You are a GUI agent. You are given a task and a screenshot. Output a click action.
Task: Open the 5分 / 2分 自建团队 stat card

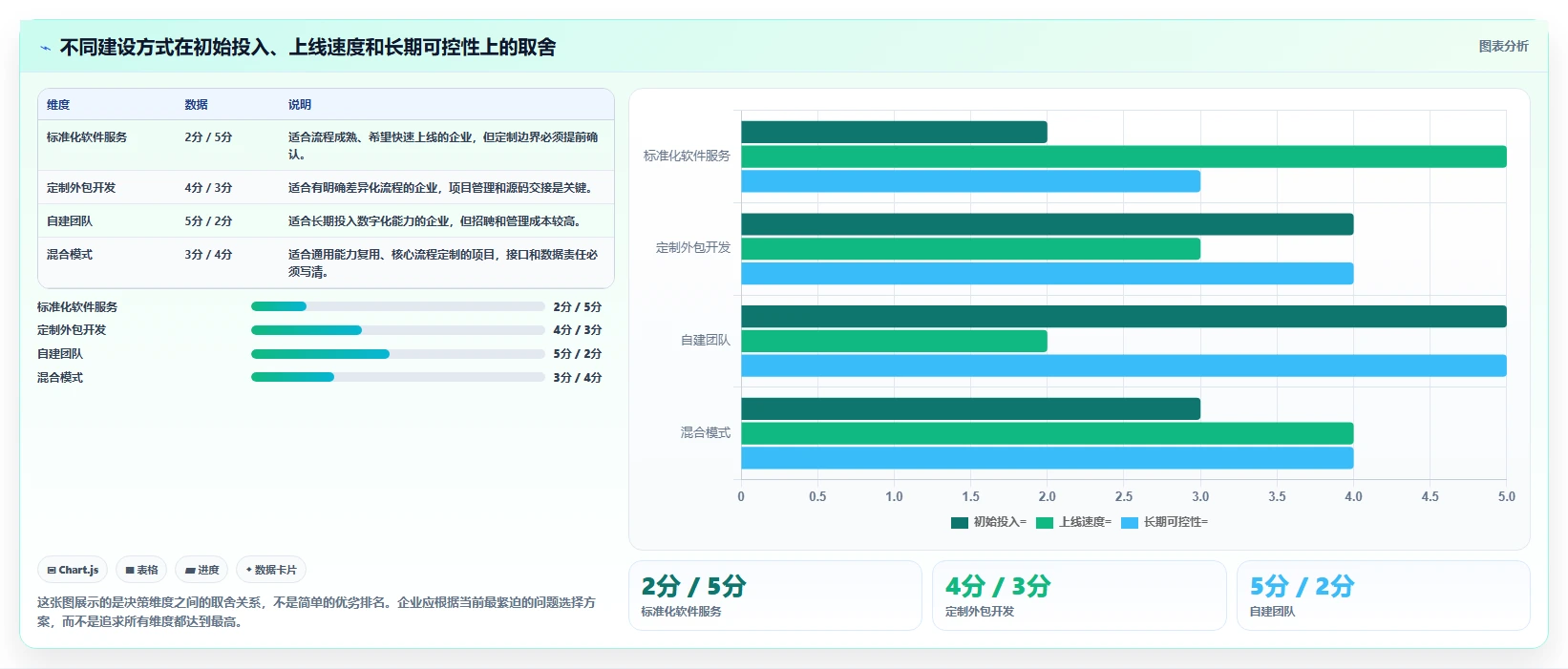pos(1383,596)
